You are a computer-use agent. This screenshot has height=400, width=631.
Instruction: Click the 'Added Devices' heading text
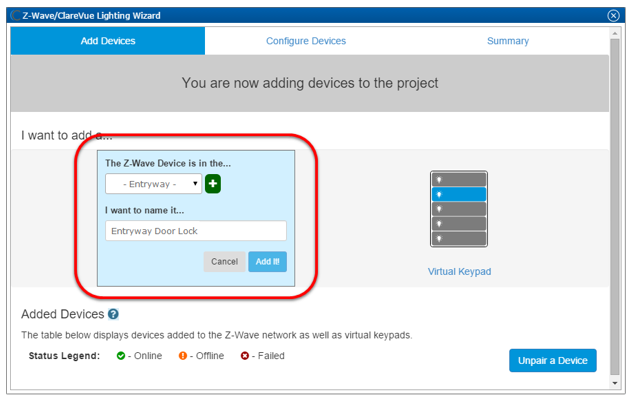[63, 314]
